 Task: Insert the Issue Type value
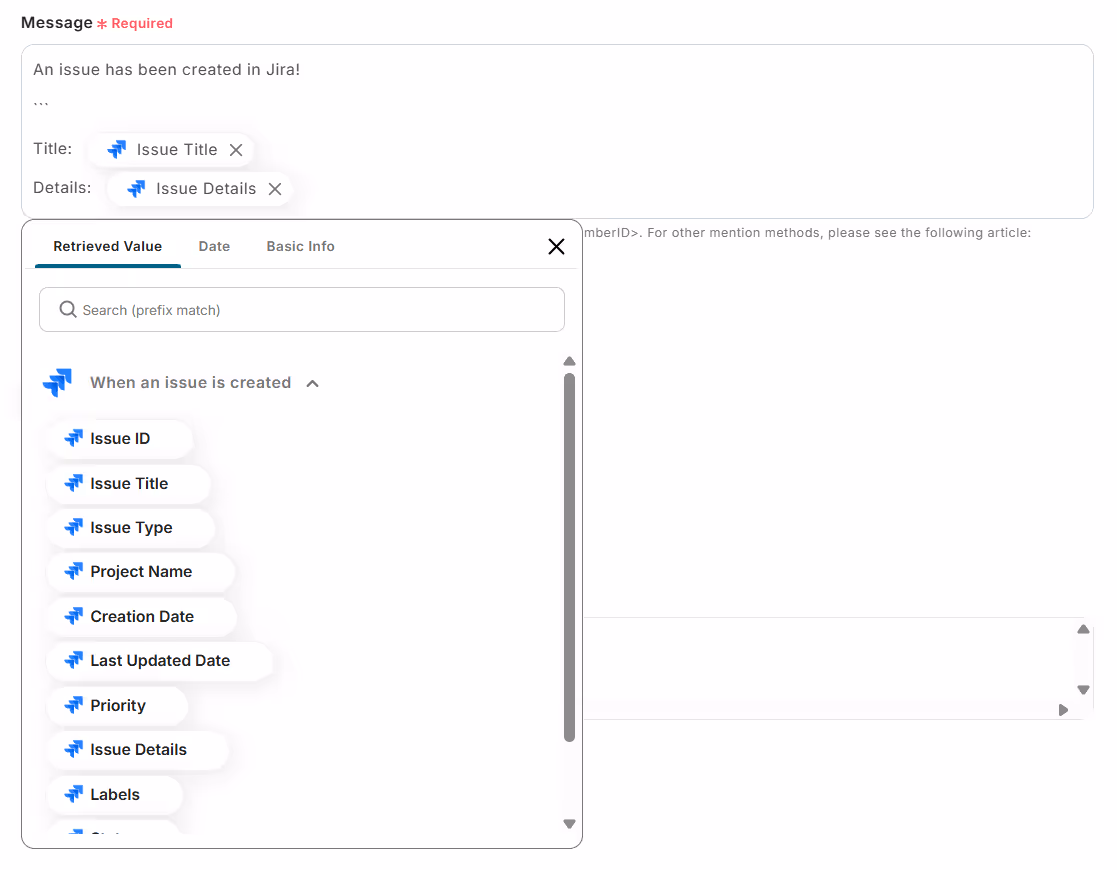tap(130, 528)
